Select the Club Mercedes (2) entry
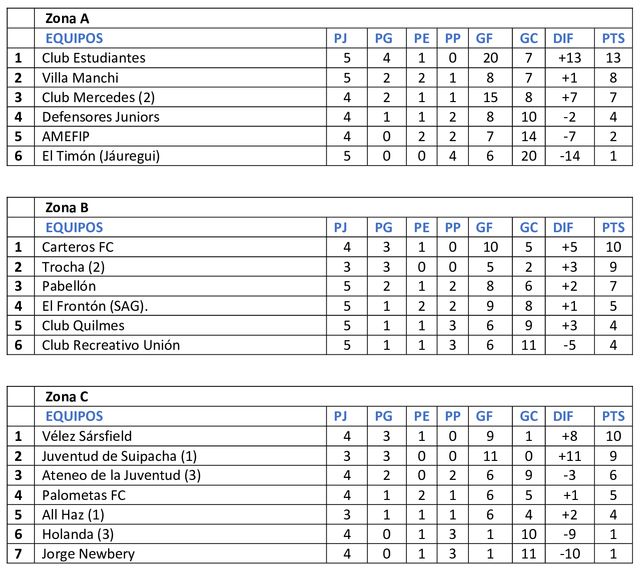 [98, 97]
